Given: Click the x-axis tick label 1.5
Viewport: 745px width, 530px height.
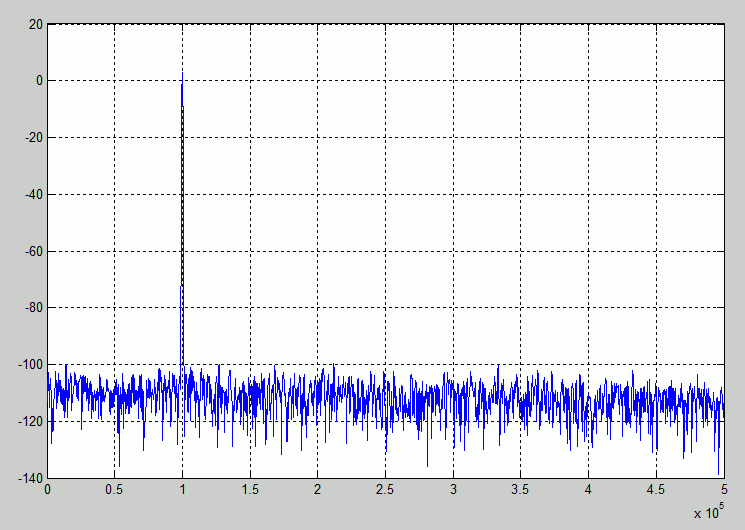Looking at the screenshot, I should pyautogui.click(x=250, y=490).
